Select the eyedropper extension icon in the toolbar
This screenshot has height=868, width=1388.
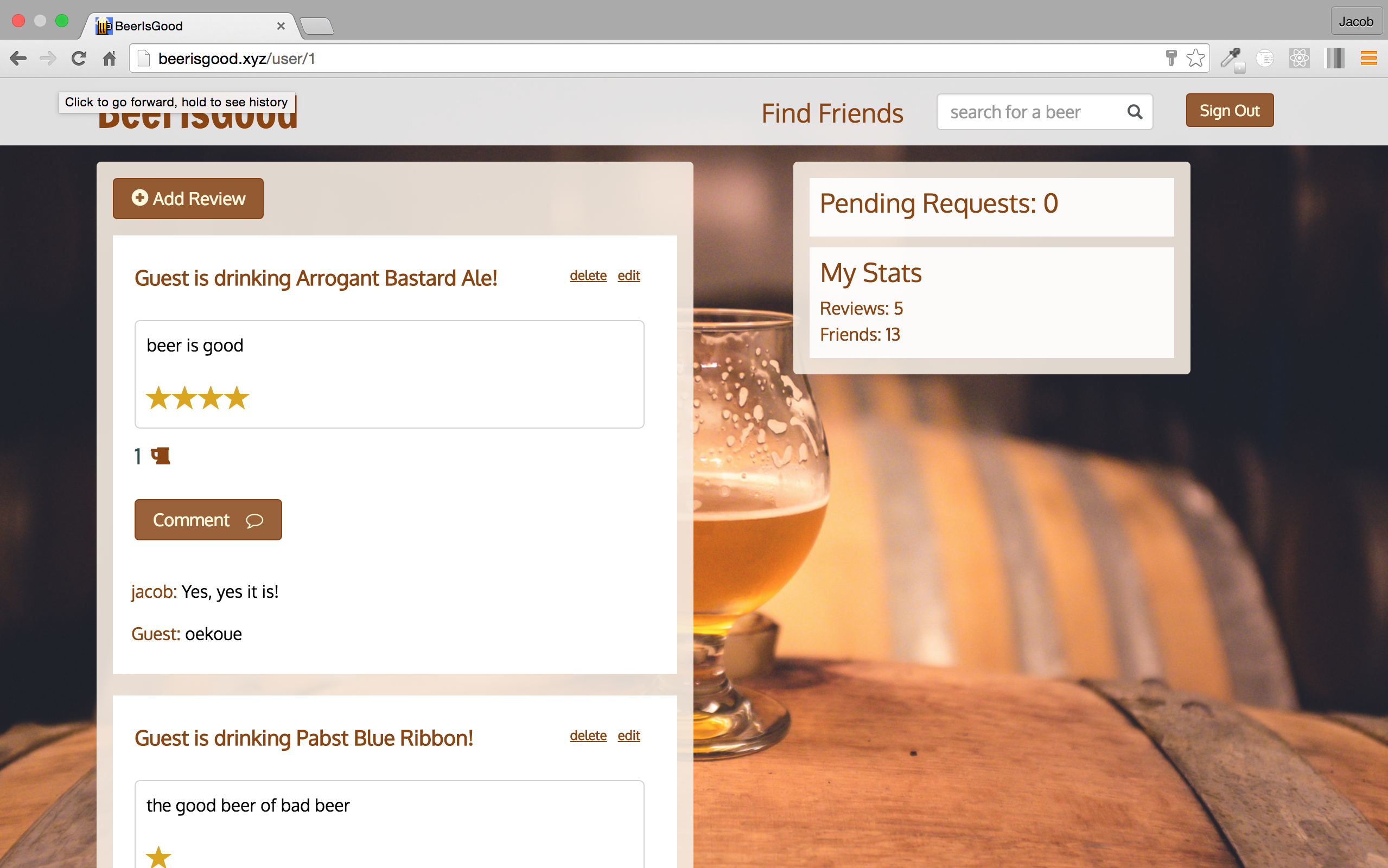[x=1230, y=58]
